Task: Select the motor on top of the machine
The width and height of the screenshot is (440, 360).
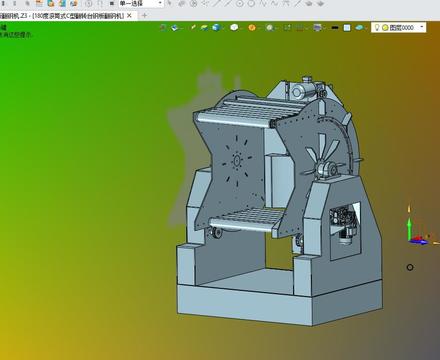Action: pos(301,90)
